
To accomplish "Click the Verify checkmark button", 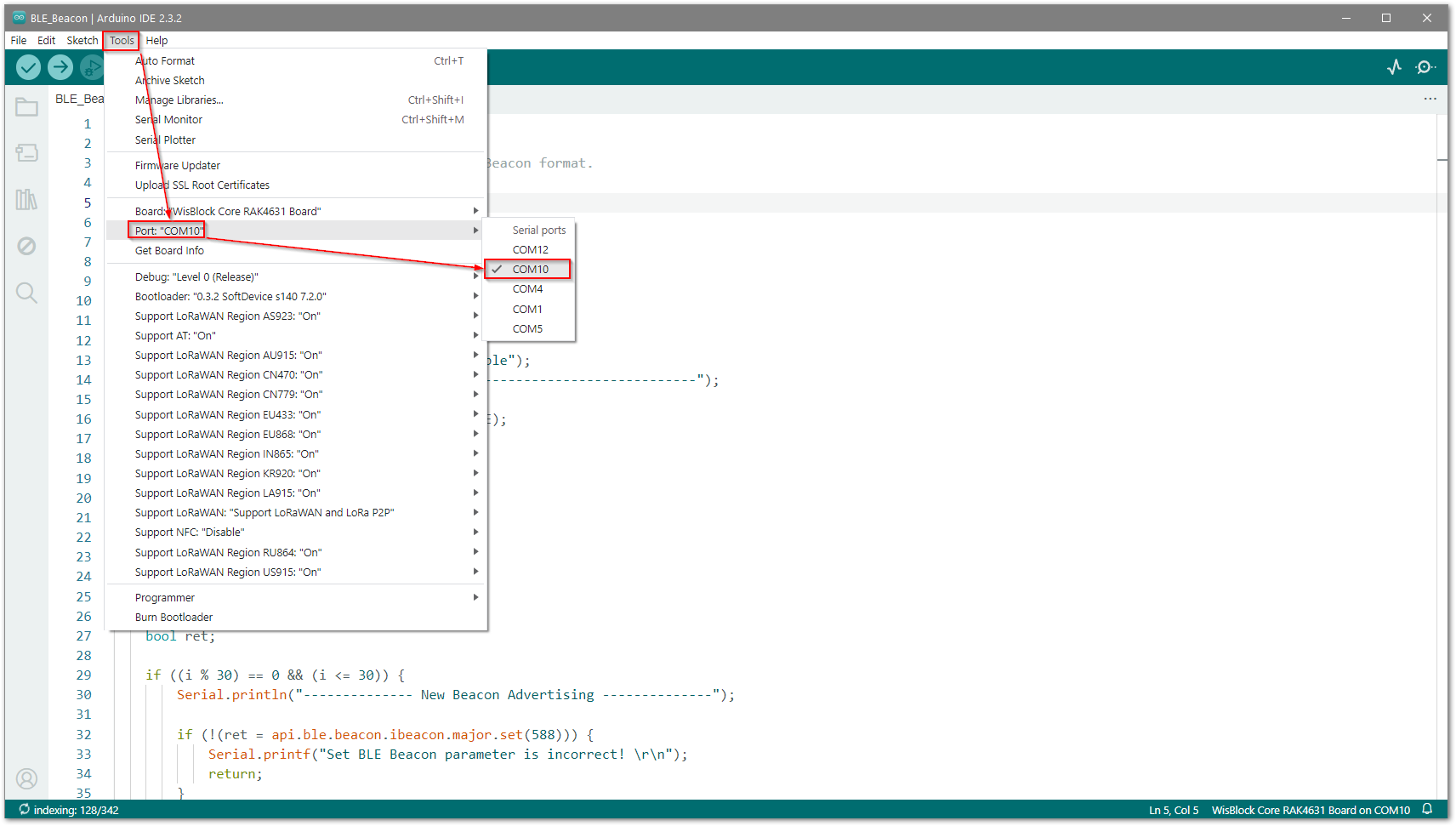I will point(29,66).
